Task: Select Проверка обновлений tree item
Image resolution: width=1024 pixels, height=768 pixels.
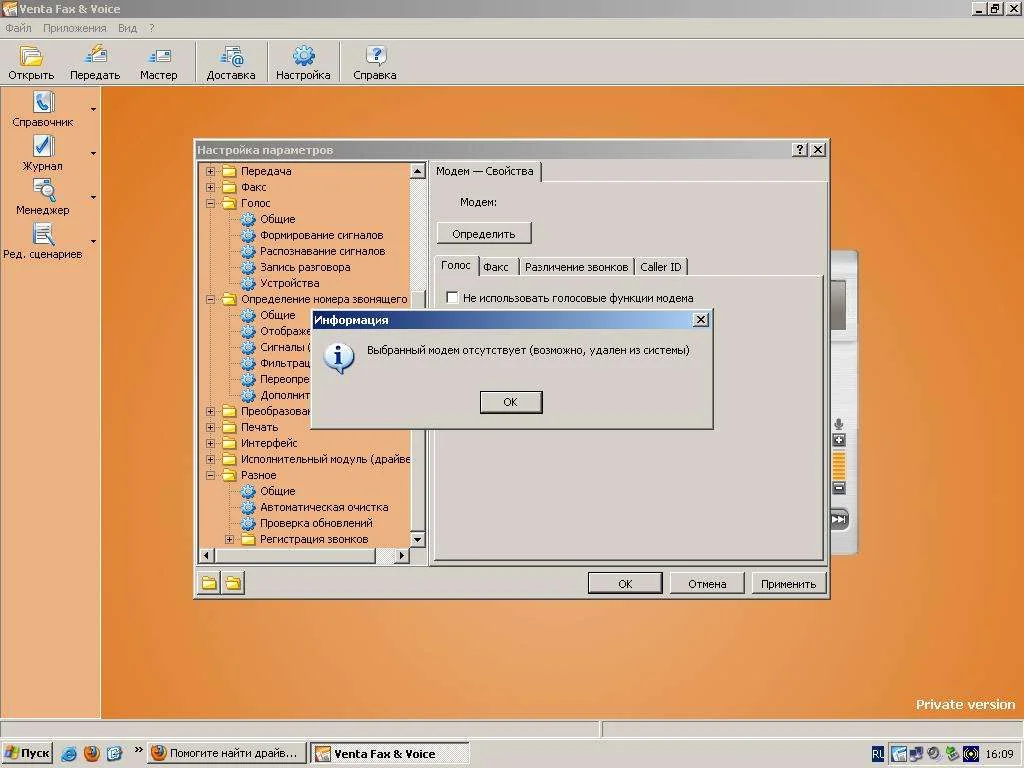Action: [316, 523]
